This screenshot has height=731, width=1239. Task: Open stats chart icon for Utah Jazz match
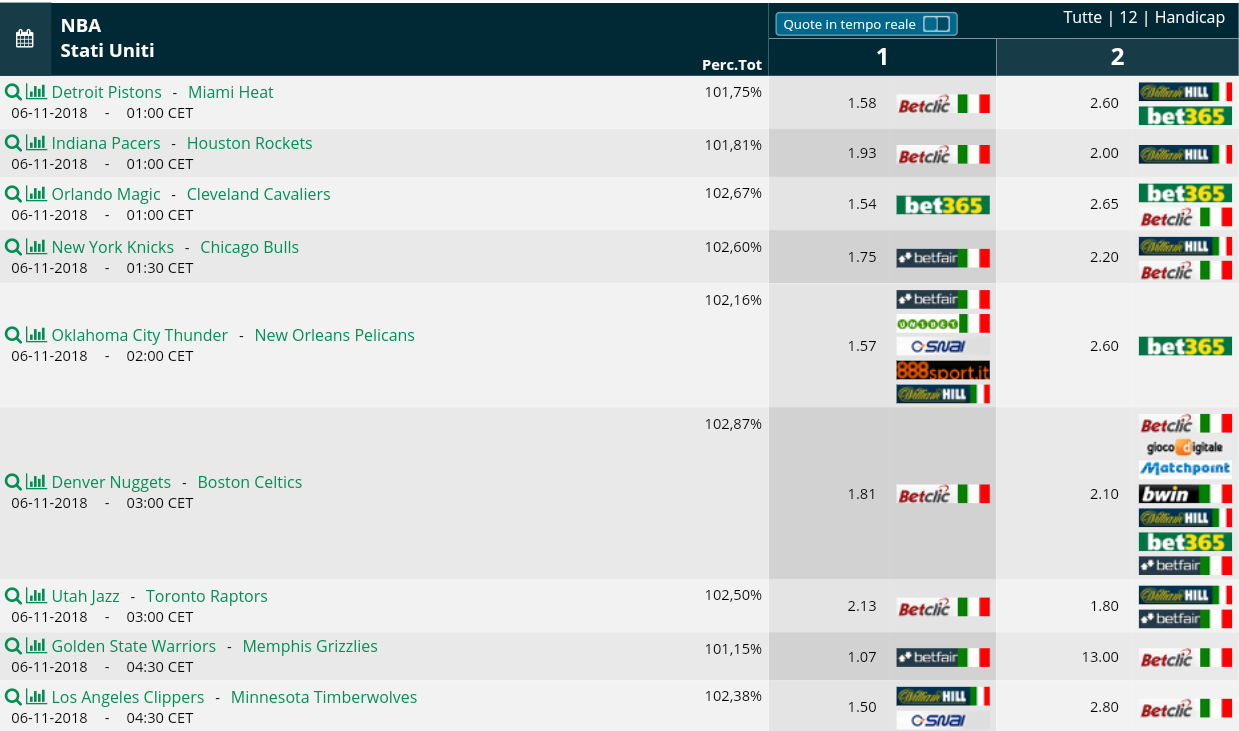36,596
